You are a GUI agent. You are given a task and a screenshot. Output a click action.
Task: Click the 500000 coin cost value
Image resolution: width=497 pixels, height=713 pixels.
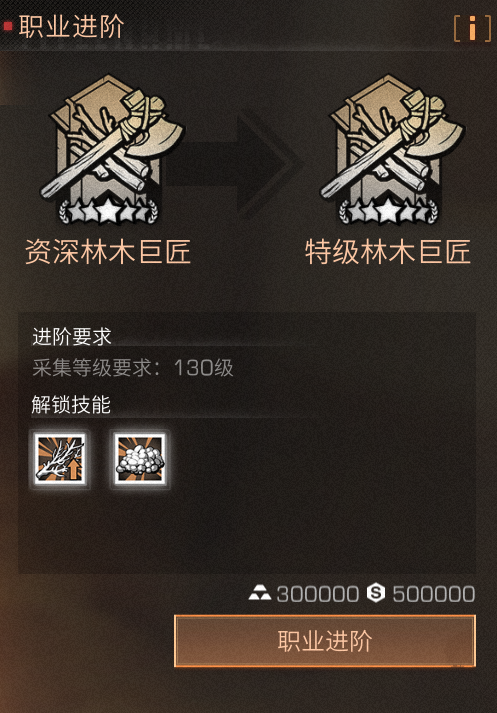[434, 594]
